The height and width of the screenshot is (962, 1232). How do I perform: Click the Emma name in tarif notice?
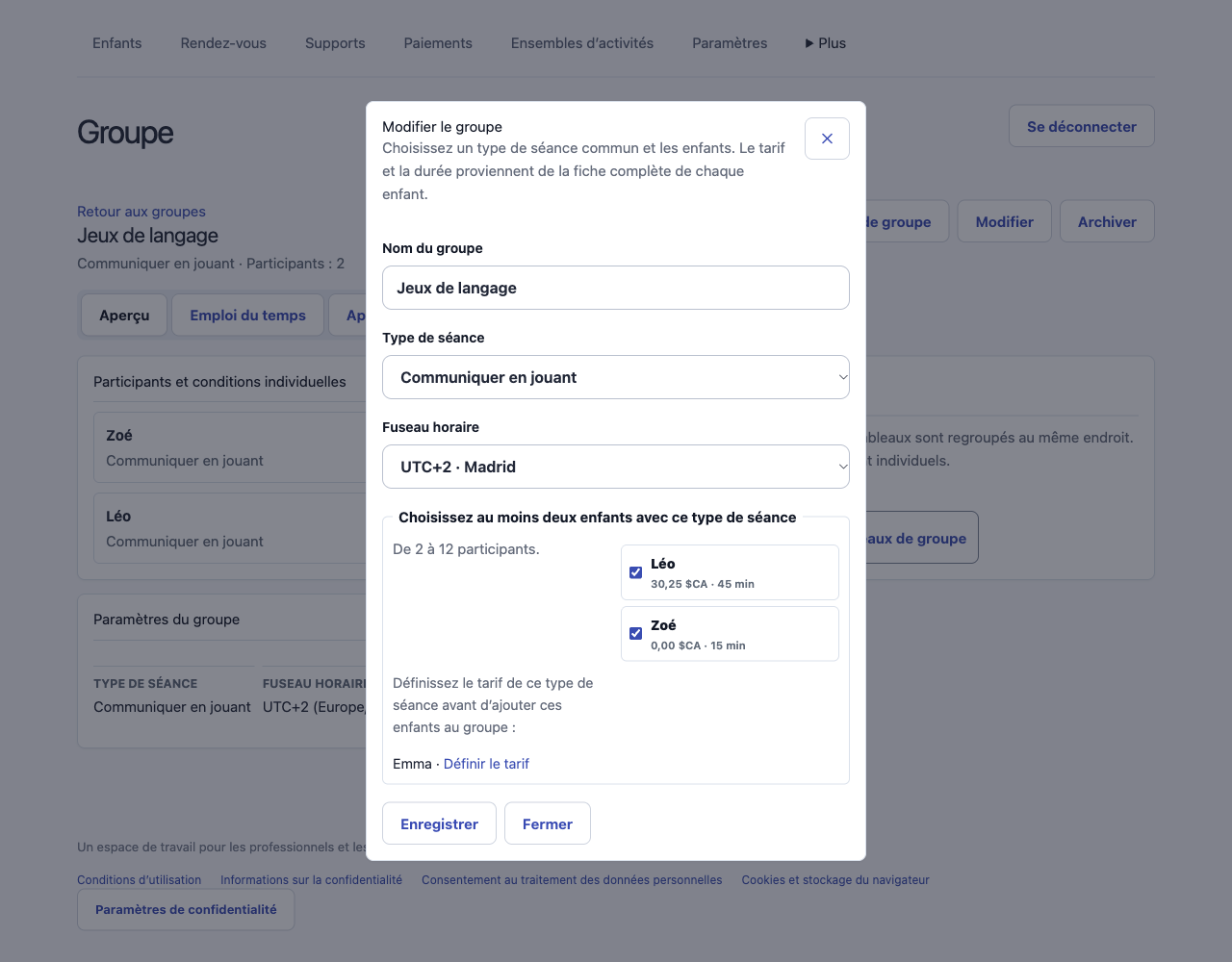[x=412, y=764]
